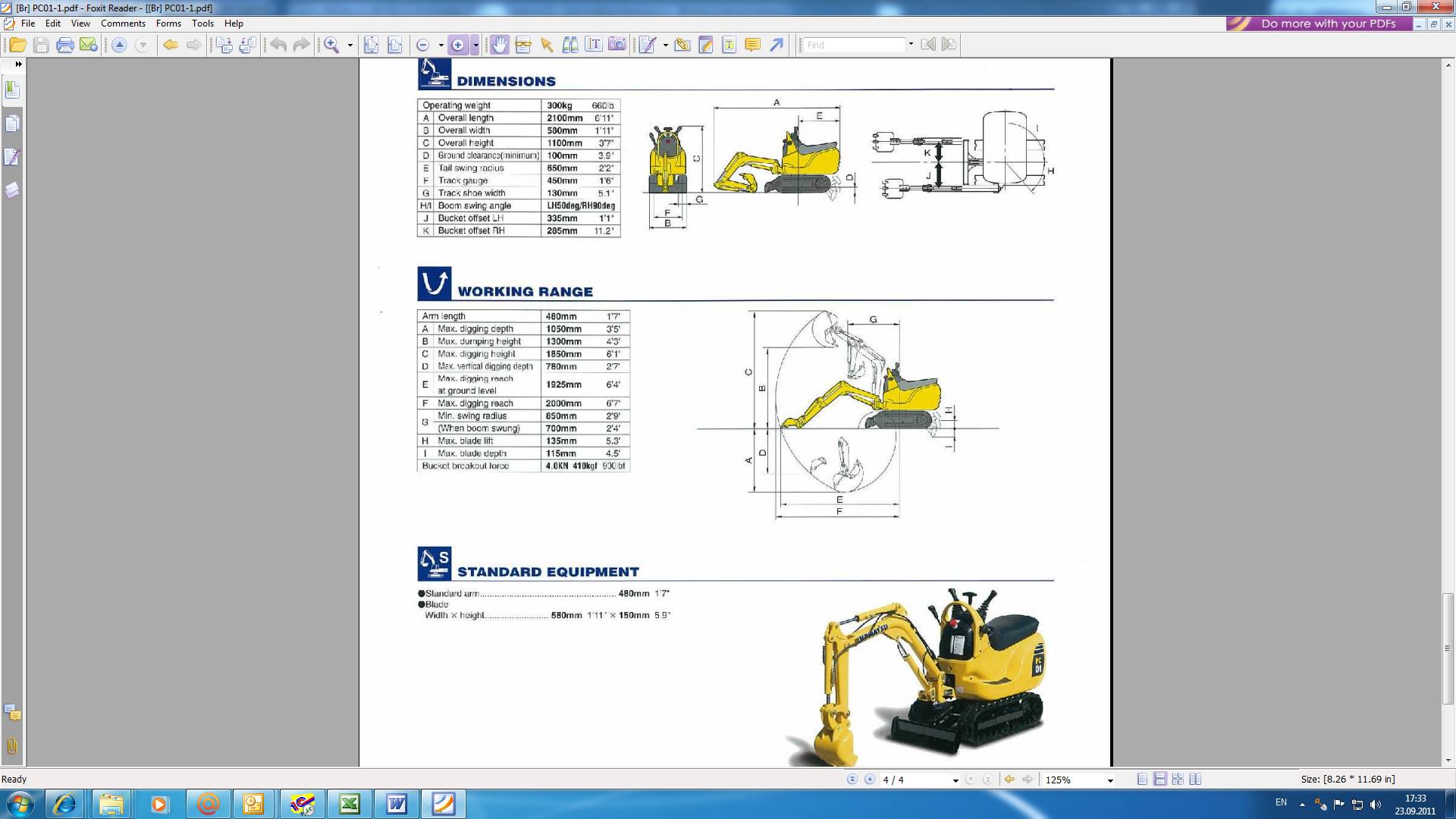The width and height of the screenshot is (1456, 819).
Task: Open the Tools menu
Action: (202, 24)
